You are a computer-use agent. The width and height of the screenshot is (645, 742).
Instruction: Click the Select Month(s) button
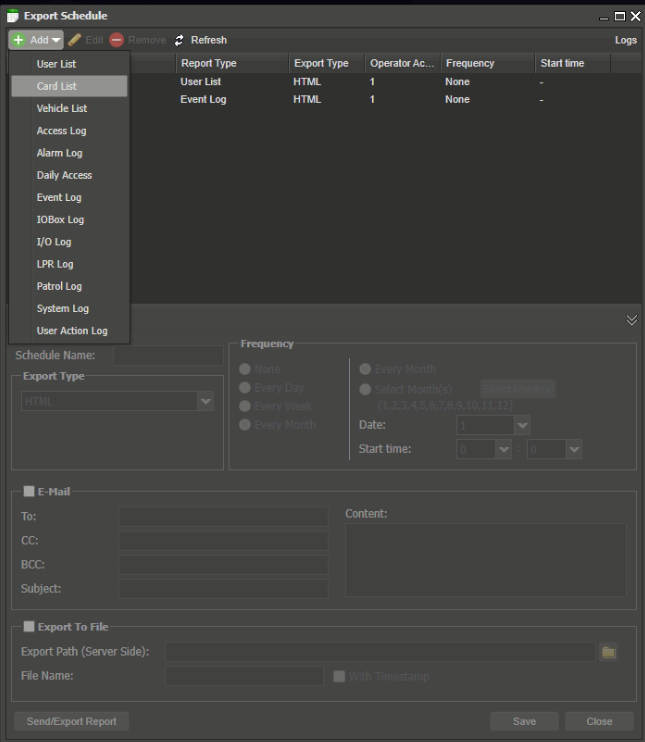point(518,389)
